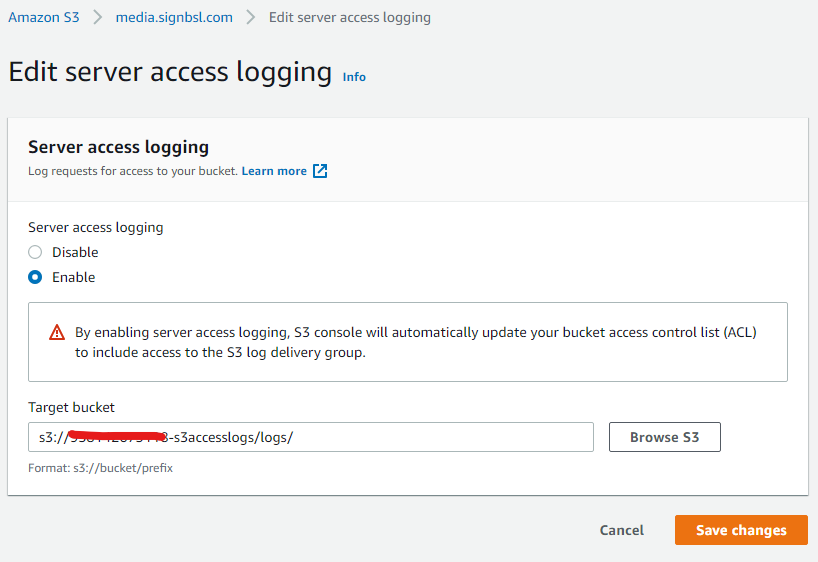This screenshot has height=562, width=818.
Task: Click the Edit server access logging page title
Action: point(170,72)
